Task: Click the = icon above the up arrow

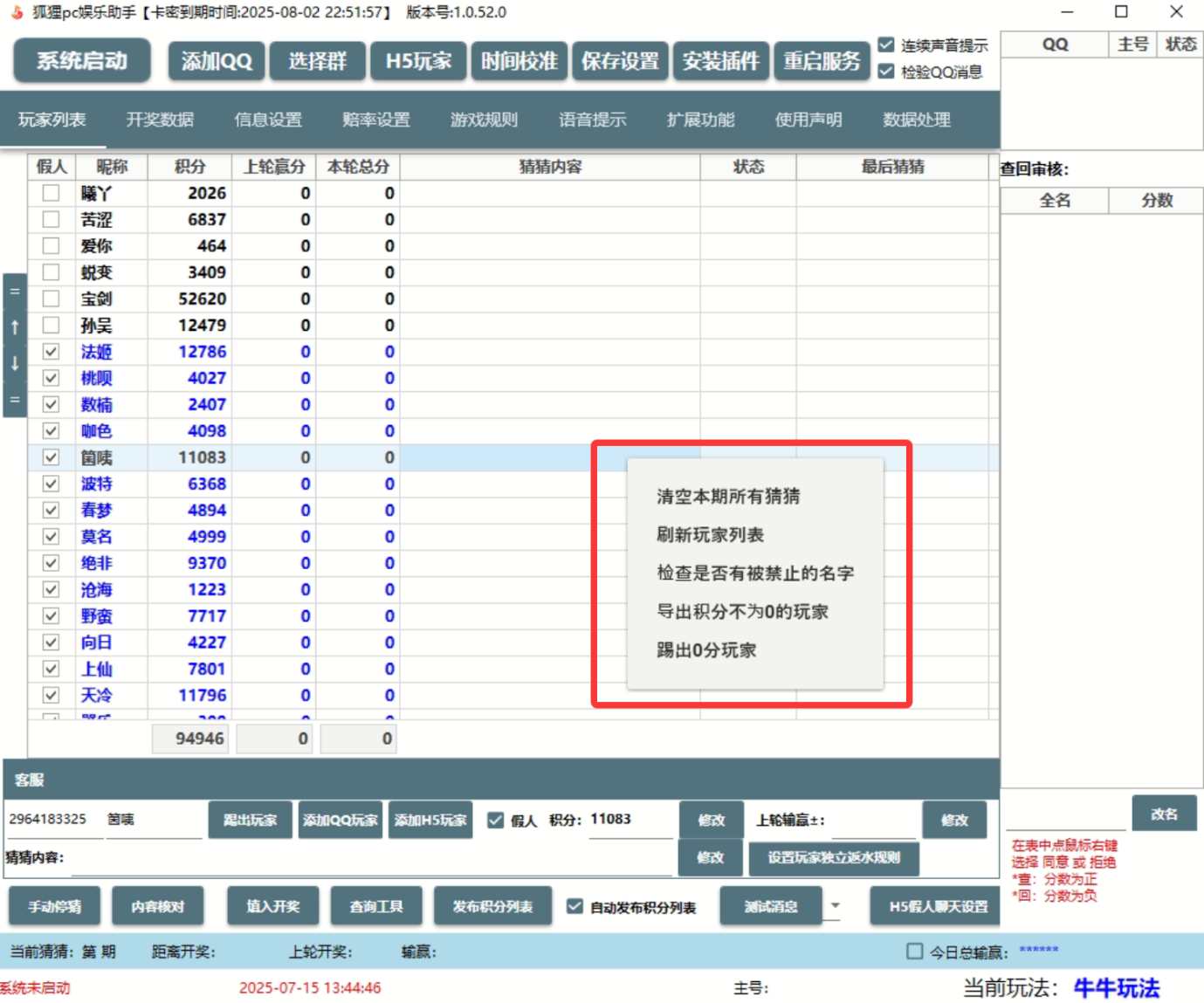Action: (15, 292)
